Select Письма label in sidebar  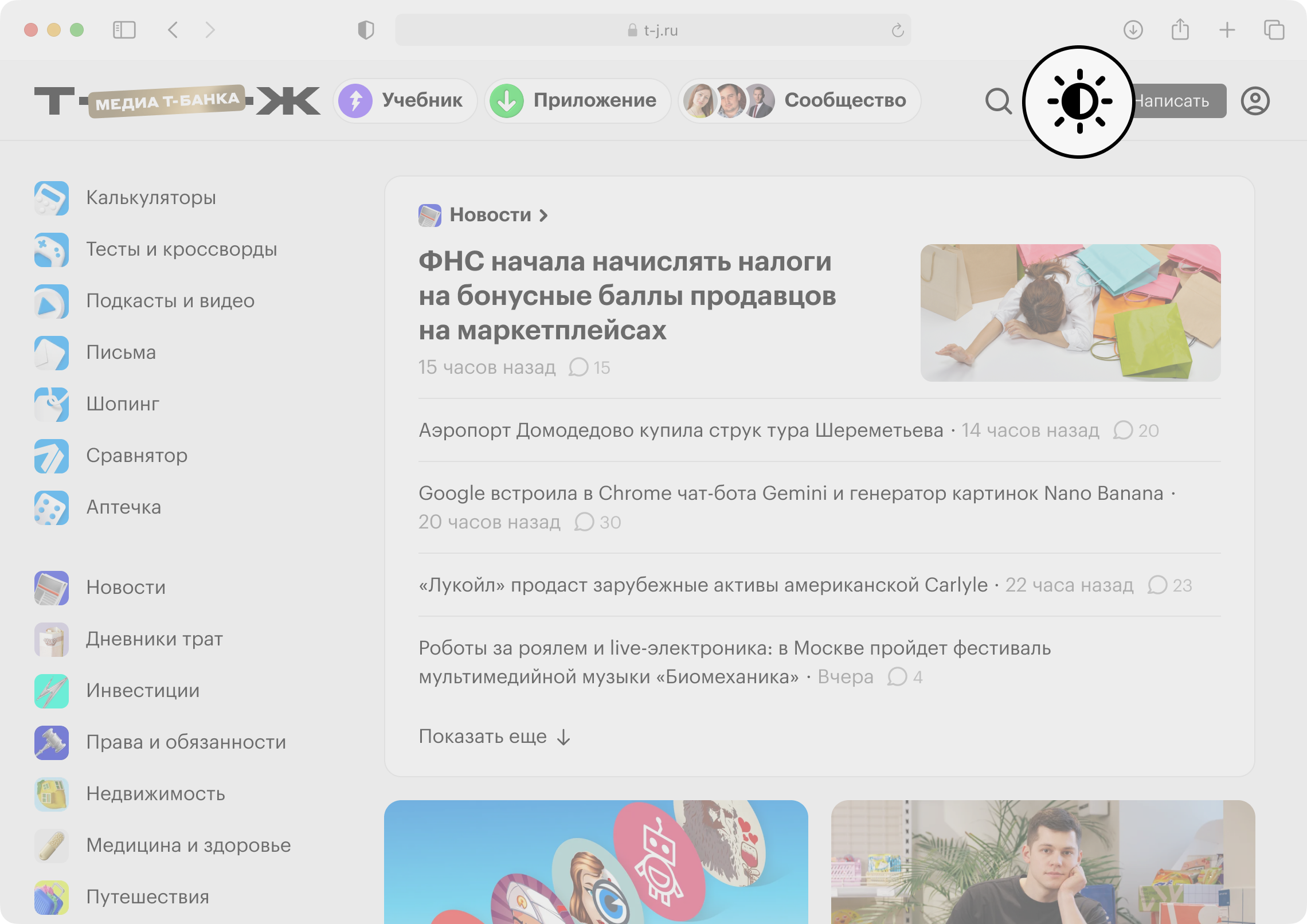click(121, 353)
